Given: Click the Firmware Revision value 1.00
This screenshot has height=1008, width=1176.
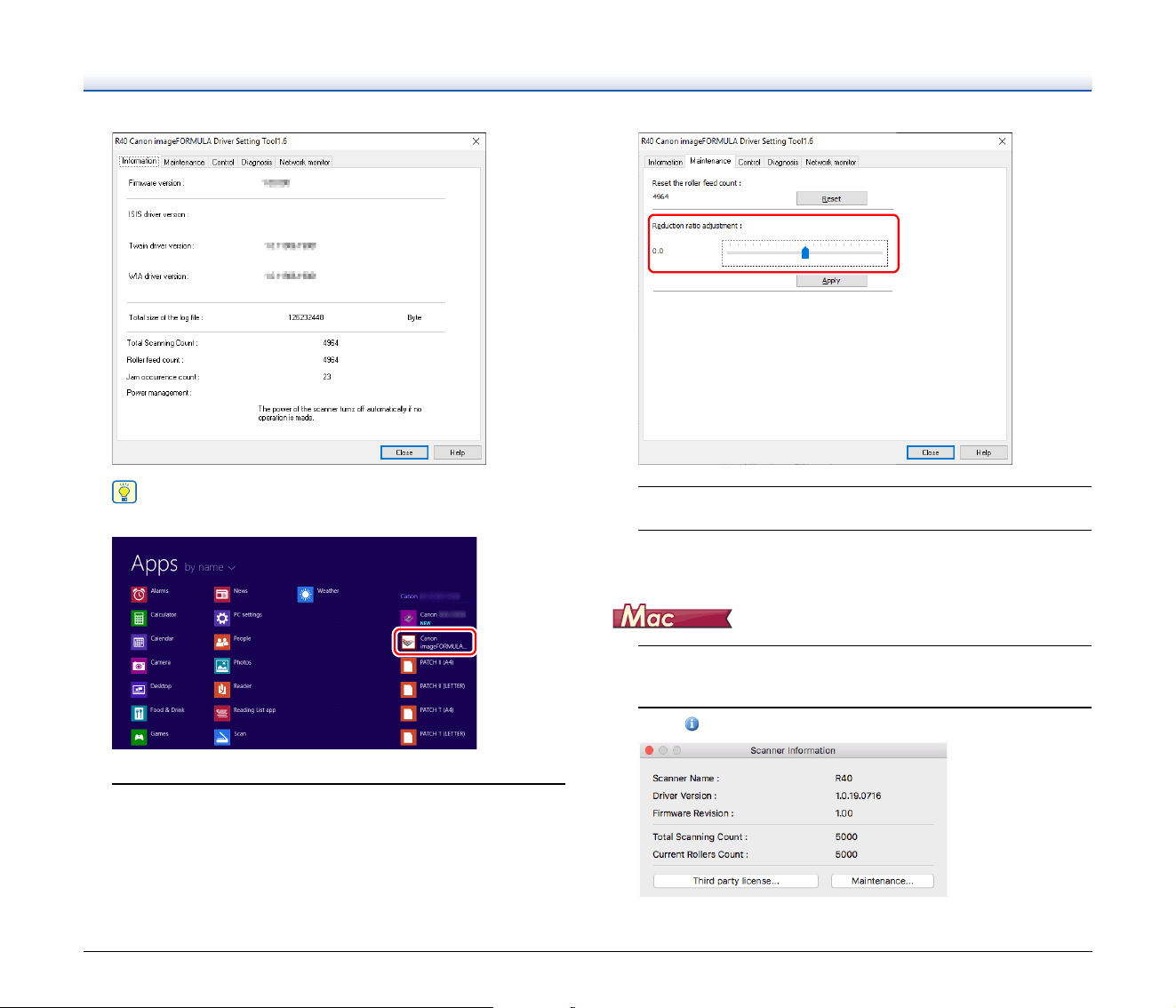Looking at the screenshot, I should click(x=844, y=813).
